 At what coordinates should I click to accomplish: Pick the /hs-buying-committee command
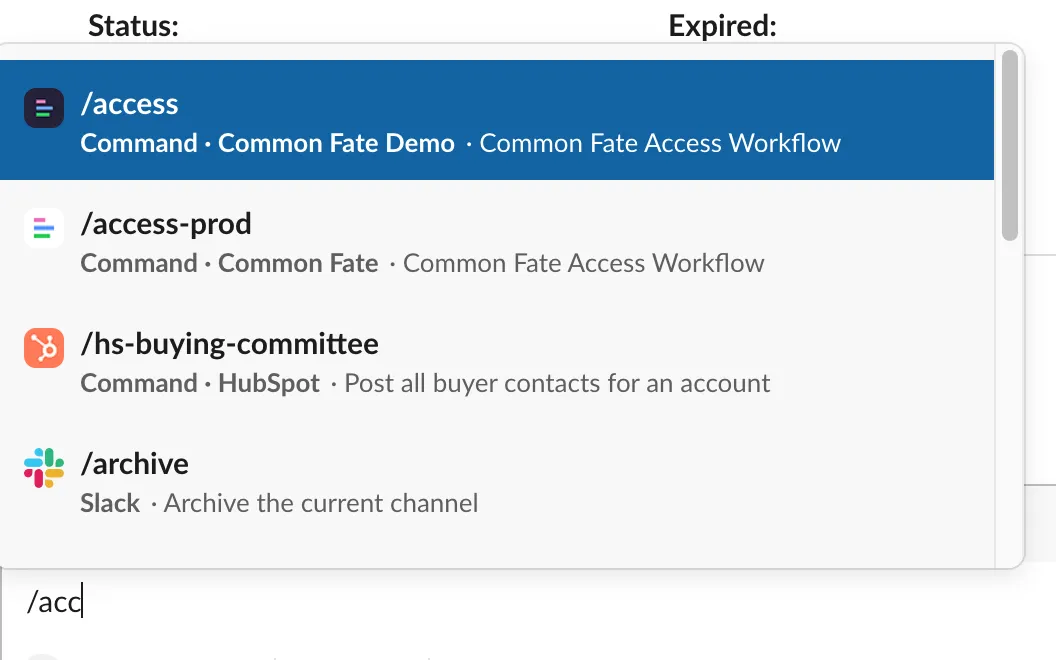[x=229, y=344]
